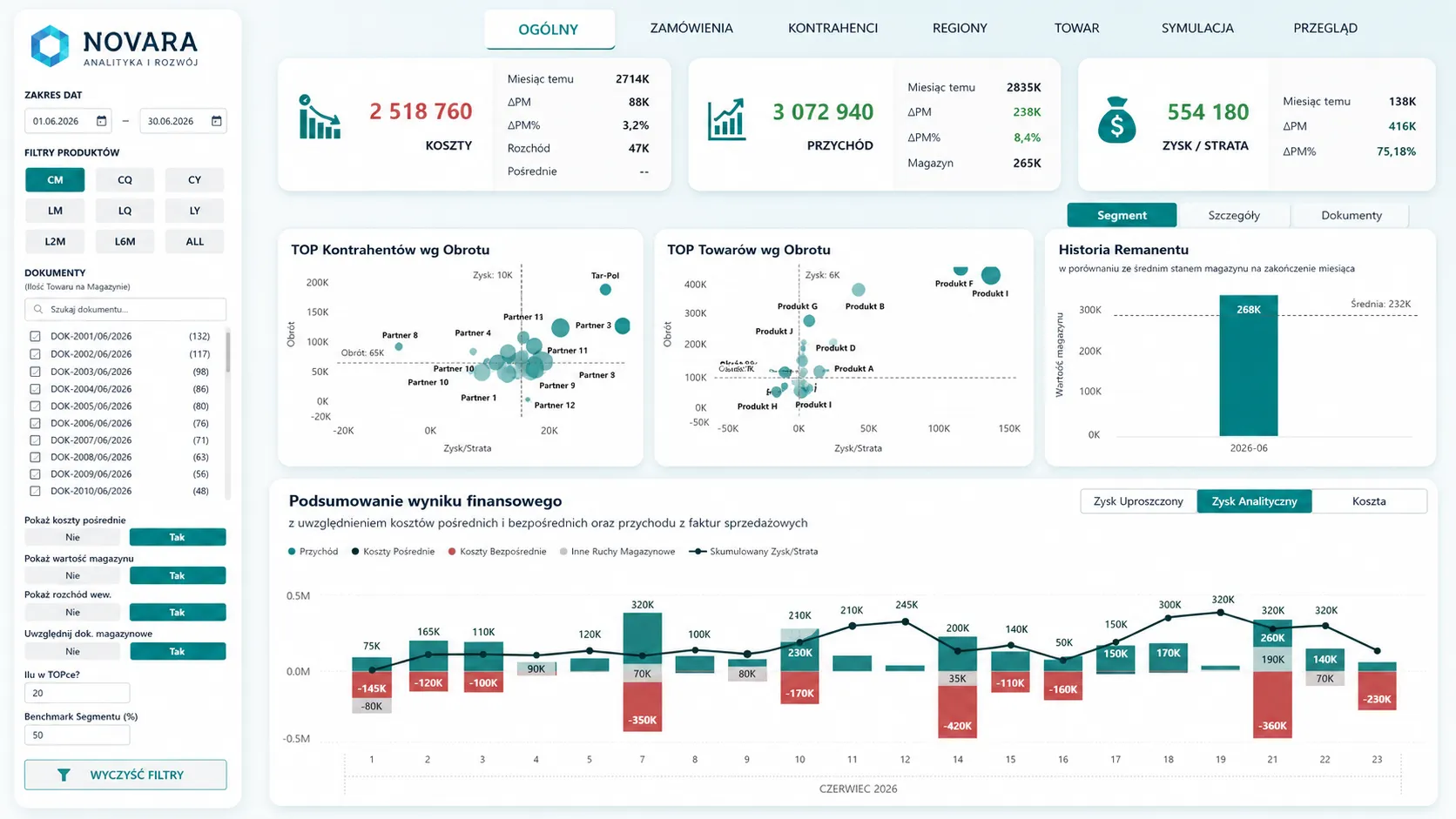This screenshot has width=1456, height=819.
Task: Set Pokaż koszty pośrednie to Nie
Action: pos(73,537)
